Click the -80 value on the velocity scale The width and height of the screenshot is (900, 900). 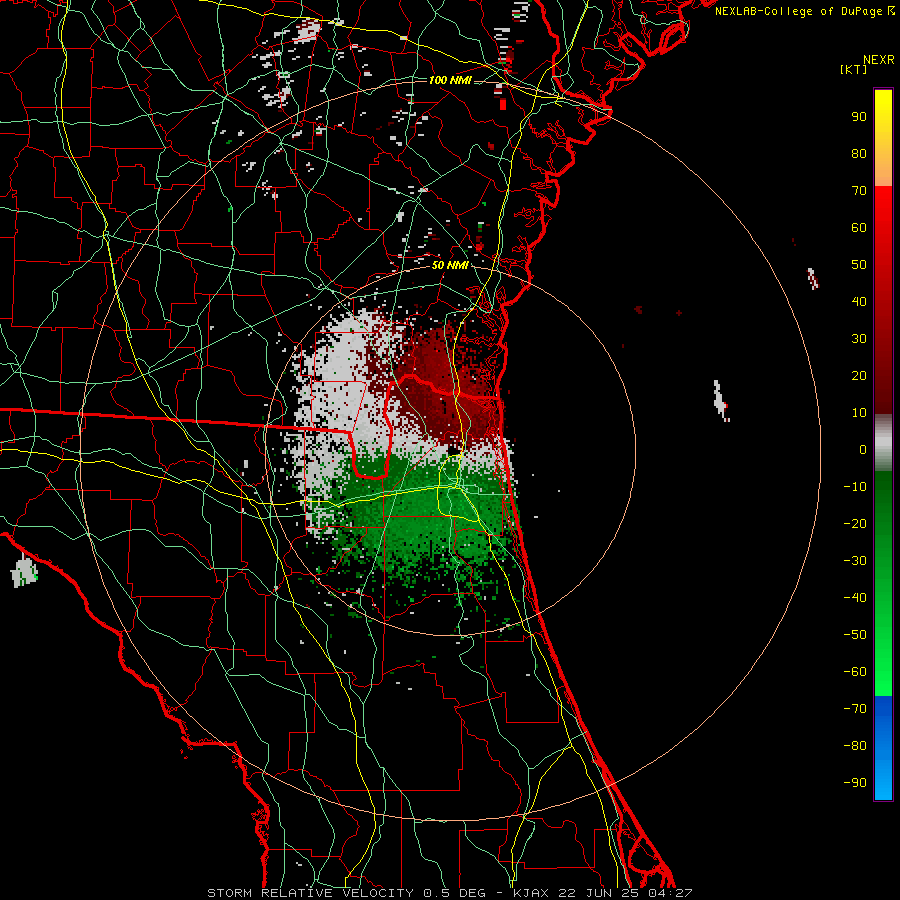pyautogui.click(x=855, y=746)
